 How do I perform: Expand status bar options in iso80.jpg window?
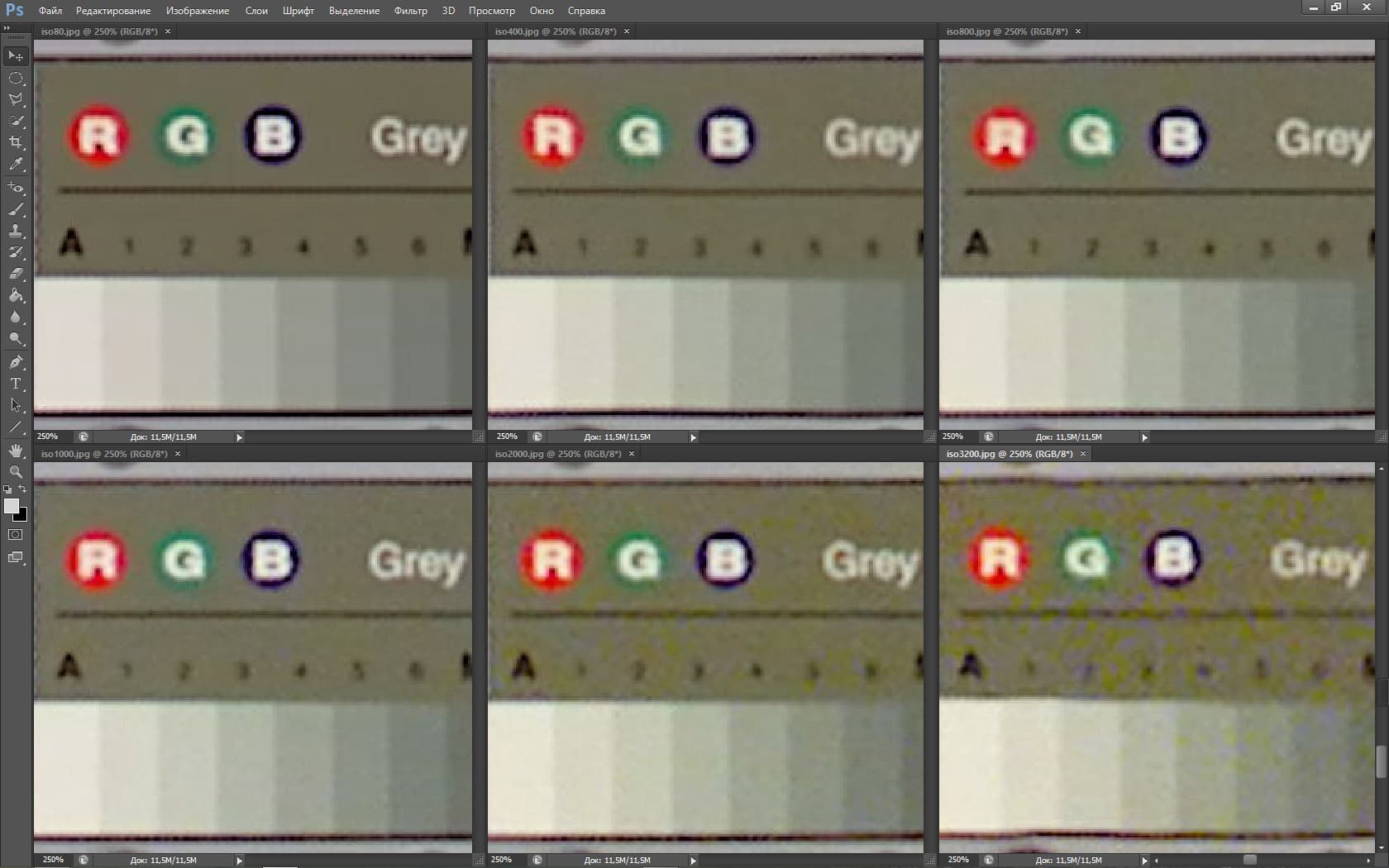click(x=240, y=437)
